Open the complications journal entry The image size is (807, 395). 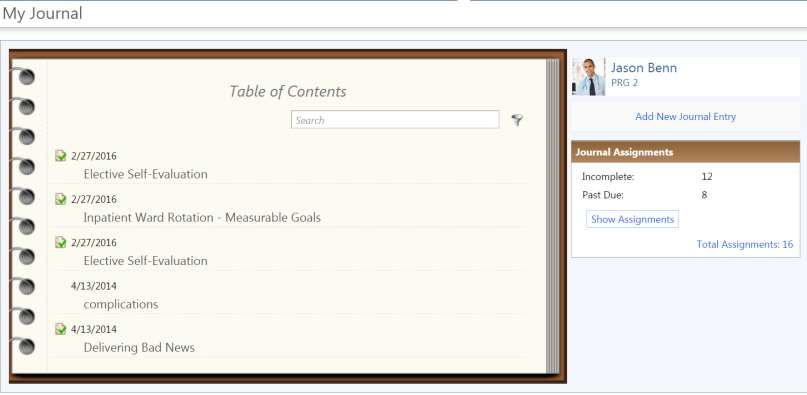pyautogui.click(x=121, y=304)
